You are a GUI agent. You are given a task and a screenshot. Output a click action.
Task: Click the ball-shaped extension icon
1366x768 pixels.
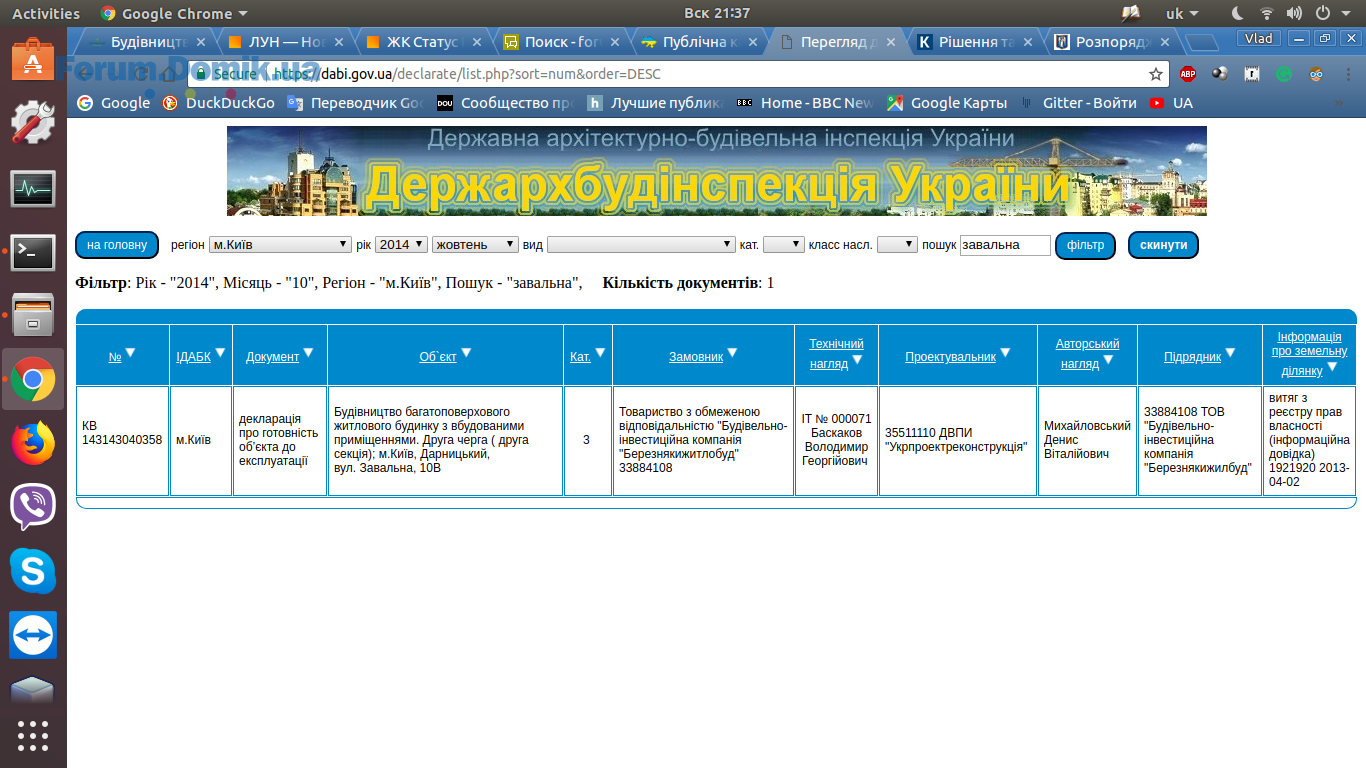(x=1220, y=74)
